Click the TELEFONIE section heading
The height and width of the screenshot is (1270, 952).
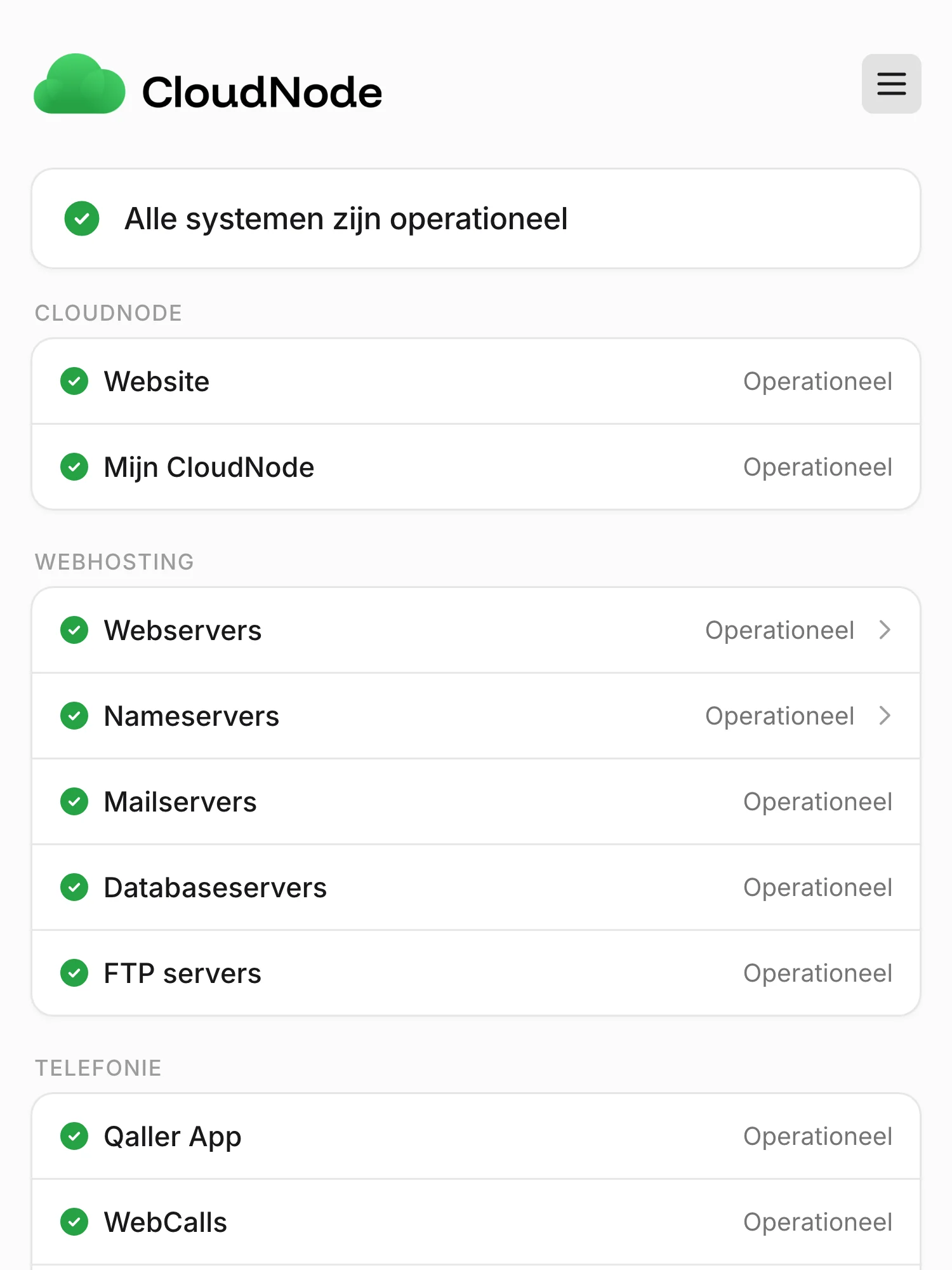98,1068
